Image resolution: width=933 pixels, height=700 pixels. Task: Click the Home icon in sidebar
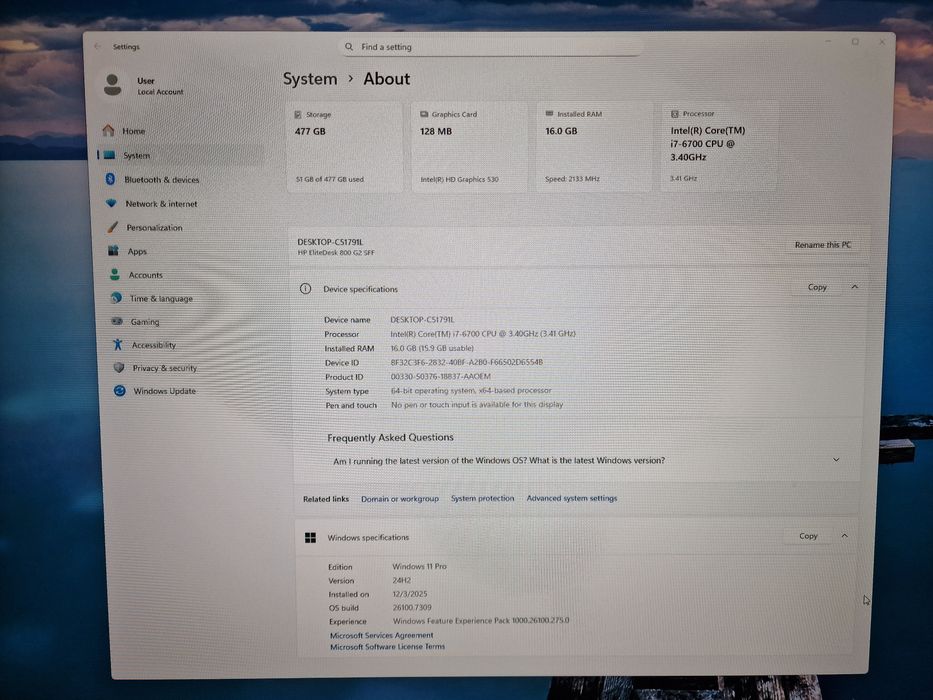coord(108,130)
